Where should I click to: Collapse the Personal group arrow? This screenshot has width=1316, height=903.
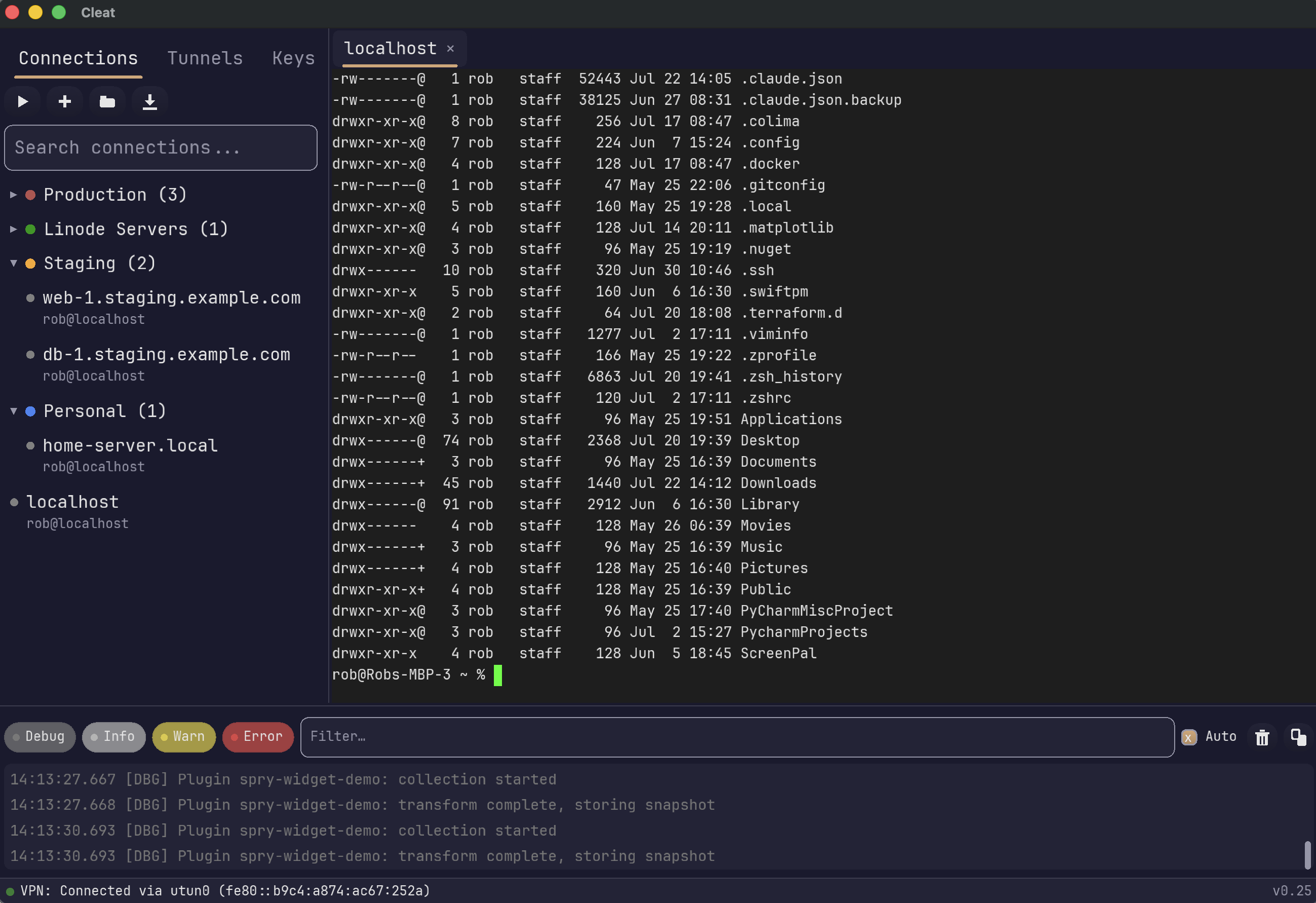pyautogui.click(x=13, y=411)
